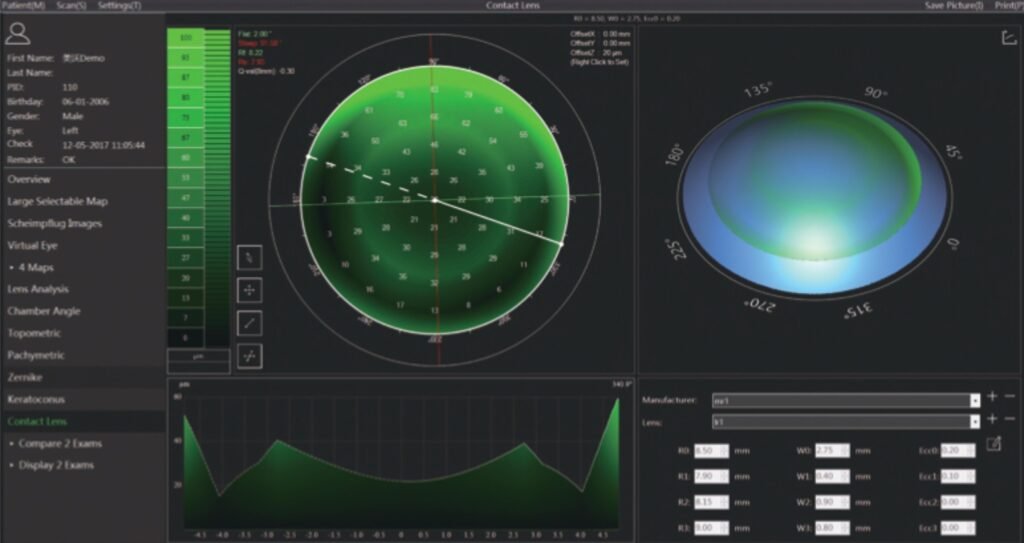Select the solid diagonal line tool
The height and width of the screenshot is (543, 1024).
[x=249, y=323]
